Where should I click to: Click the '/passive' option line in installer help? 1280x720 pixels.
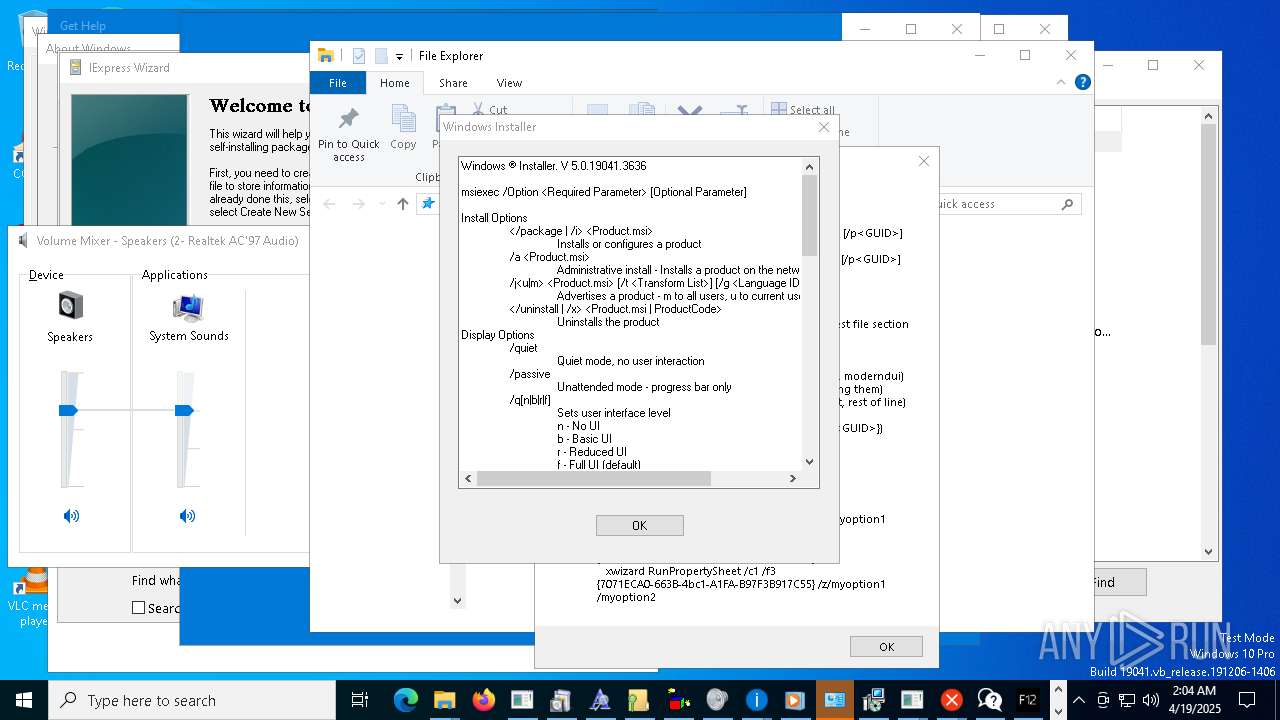530,374
